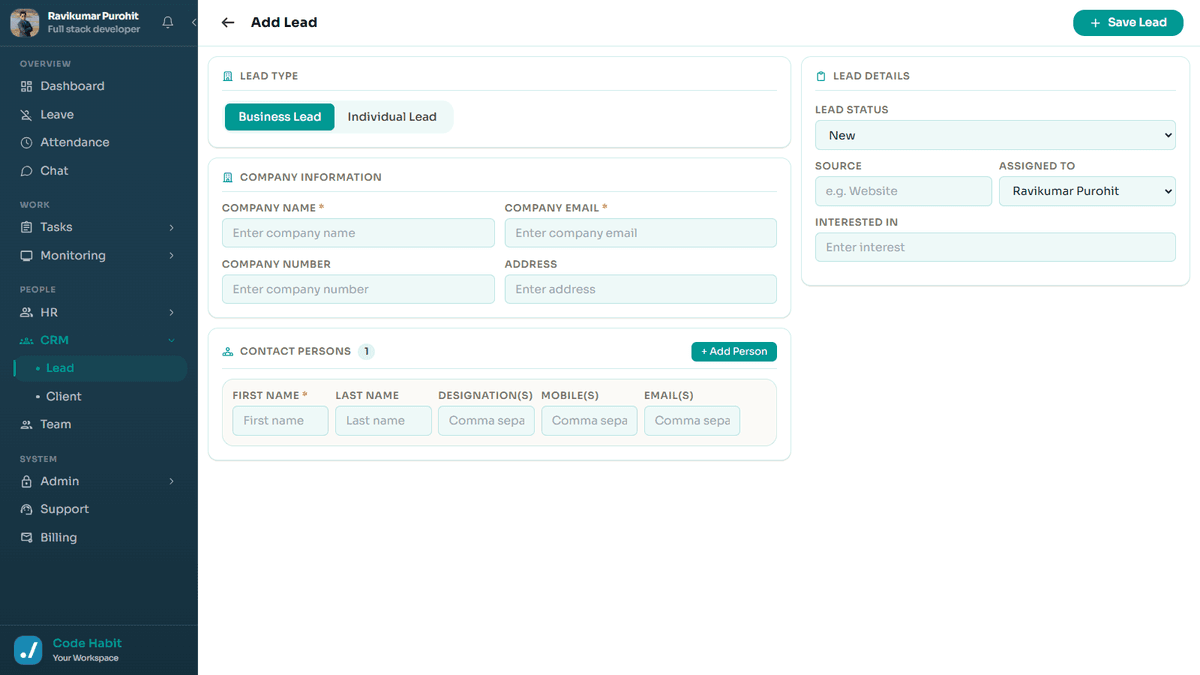Open the notifications bell

tap(167, 22)
